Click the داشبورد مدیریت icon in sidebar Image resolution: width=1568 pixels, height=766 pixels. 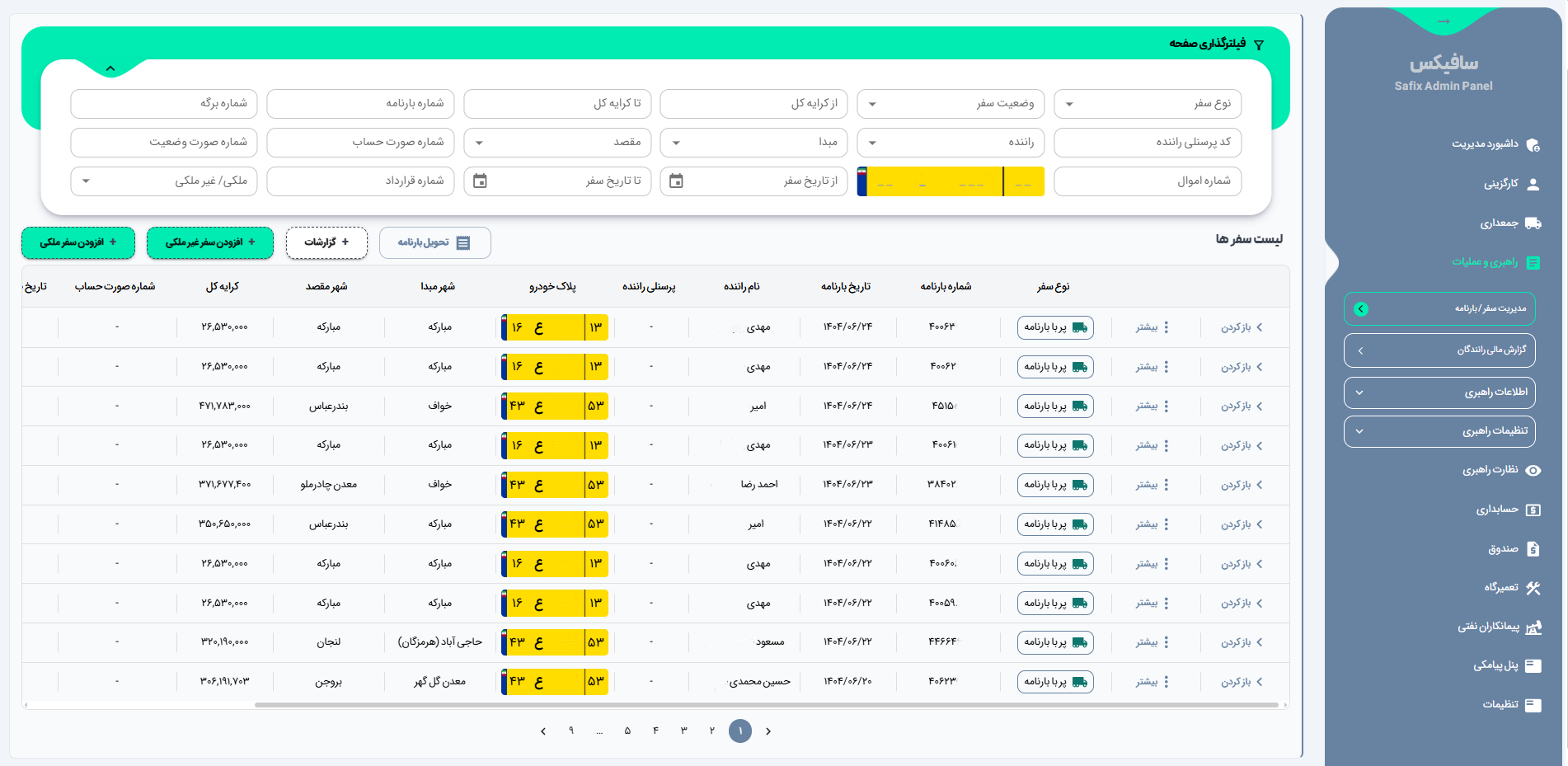click(x=1533, y=145)
